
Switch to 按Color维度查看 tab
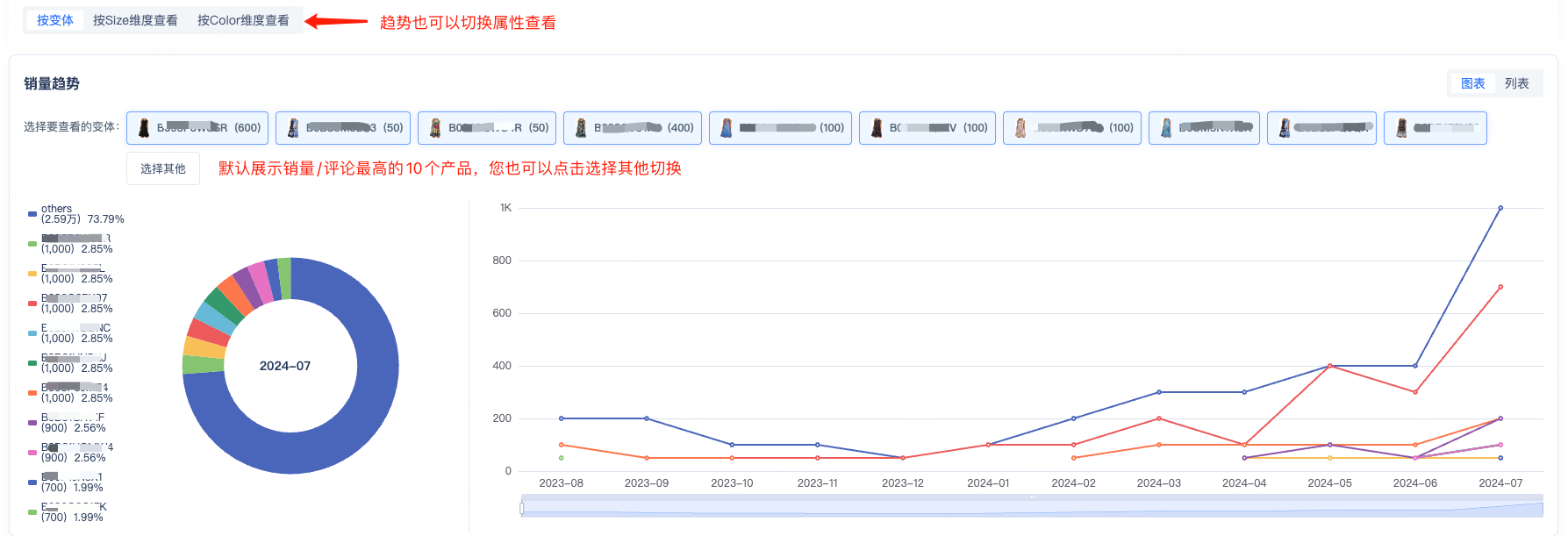click(x=243, y=20)
